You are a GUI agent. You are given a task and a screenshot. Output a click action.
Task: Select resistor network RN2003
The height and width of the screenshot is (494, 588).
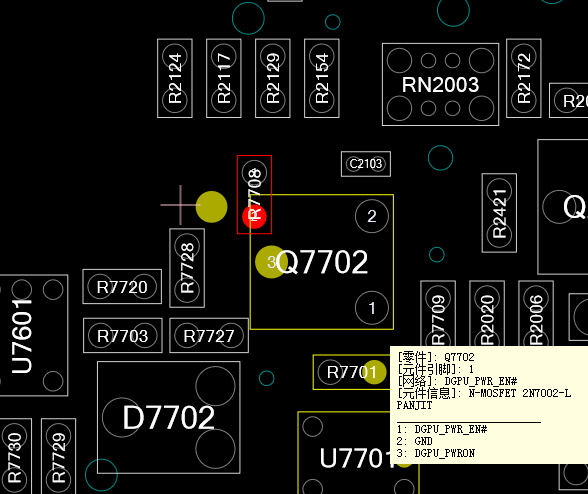(x=440, y=84)
